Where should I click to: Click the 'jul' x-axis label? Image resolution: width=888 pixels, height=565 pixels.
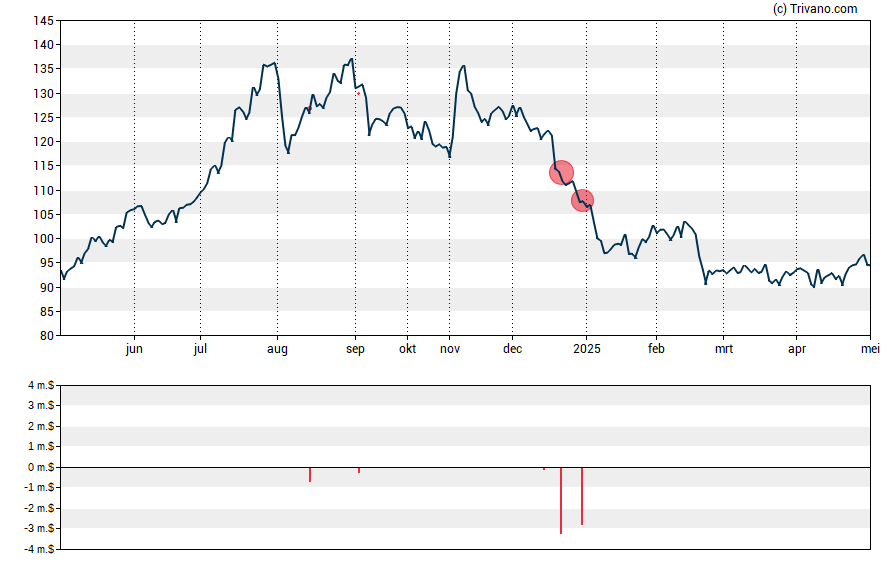point(200,349)
